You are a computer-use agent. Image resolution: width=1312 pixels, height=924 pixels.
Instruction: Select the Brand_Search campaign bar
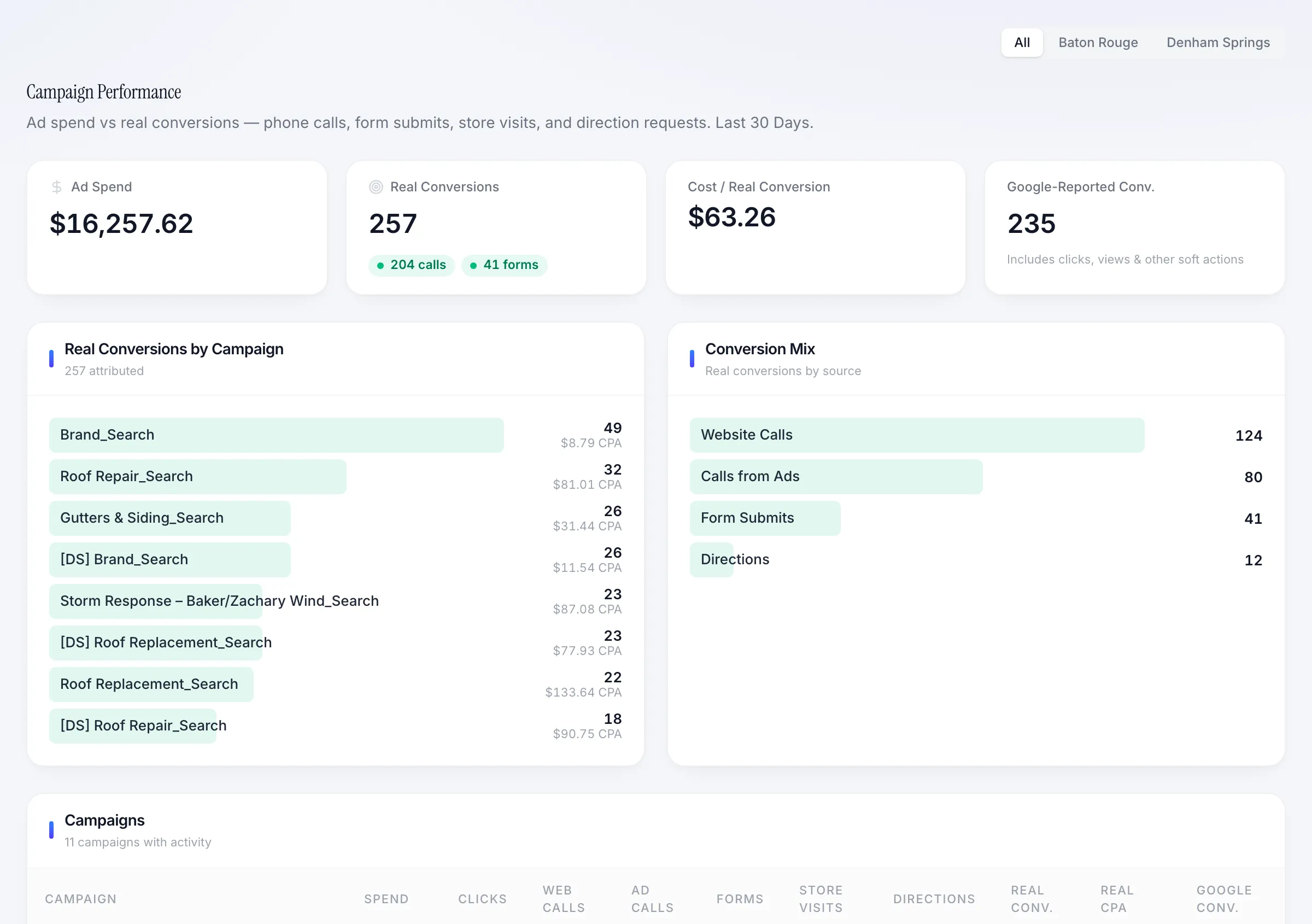pos(276,435)
